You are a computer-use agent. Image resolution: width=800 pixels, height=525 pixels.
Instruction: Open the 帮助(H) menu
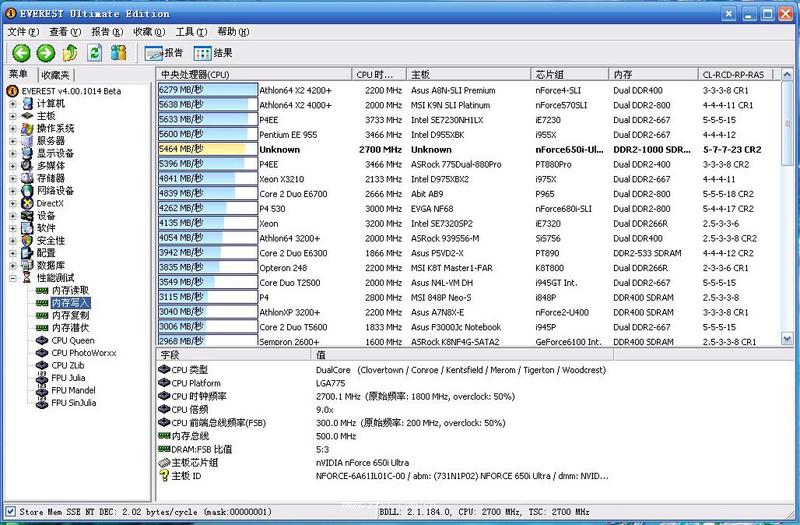coord(233,32)
